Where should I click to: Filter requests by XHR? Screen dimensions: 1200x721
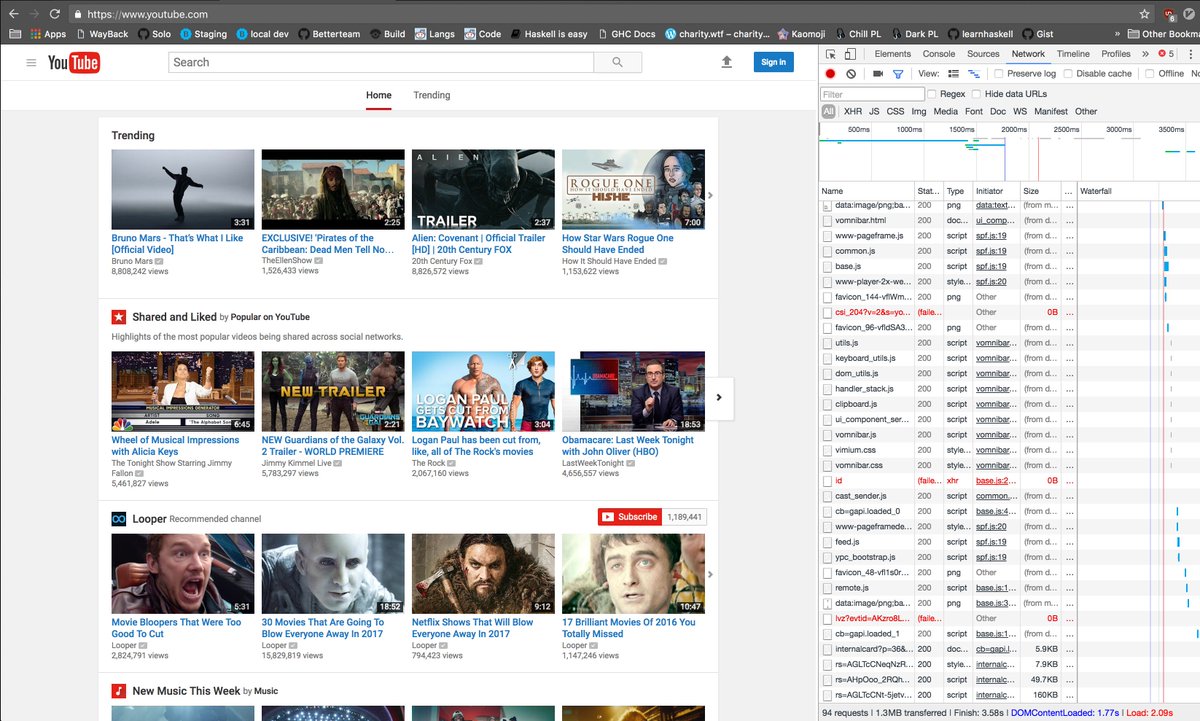pyautogui.click(x=852, y=112)
